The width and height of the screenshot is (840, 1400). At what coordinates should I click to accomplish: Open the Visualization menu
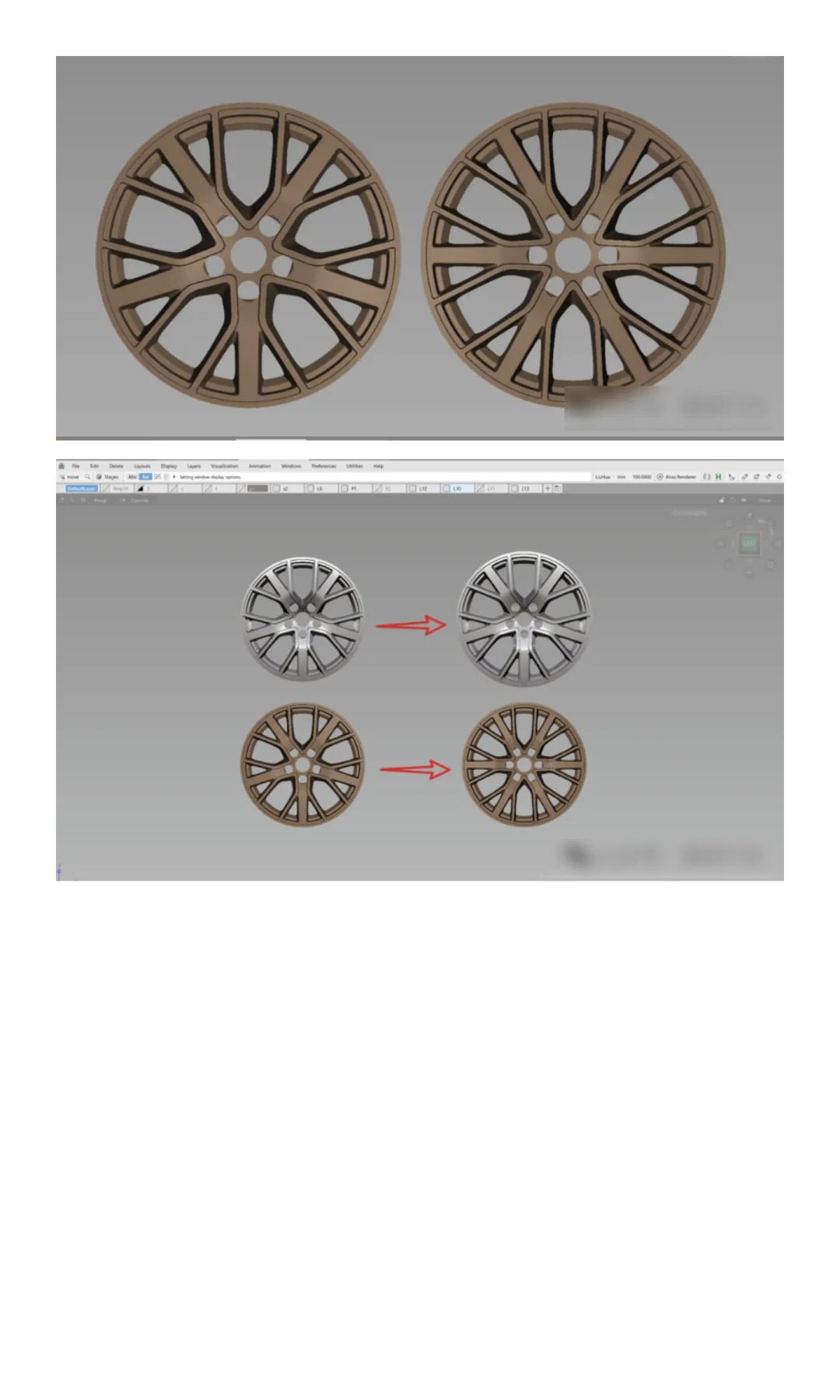pos(225,466)
